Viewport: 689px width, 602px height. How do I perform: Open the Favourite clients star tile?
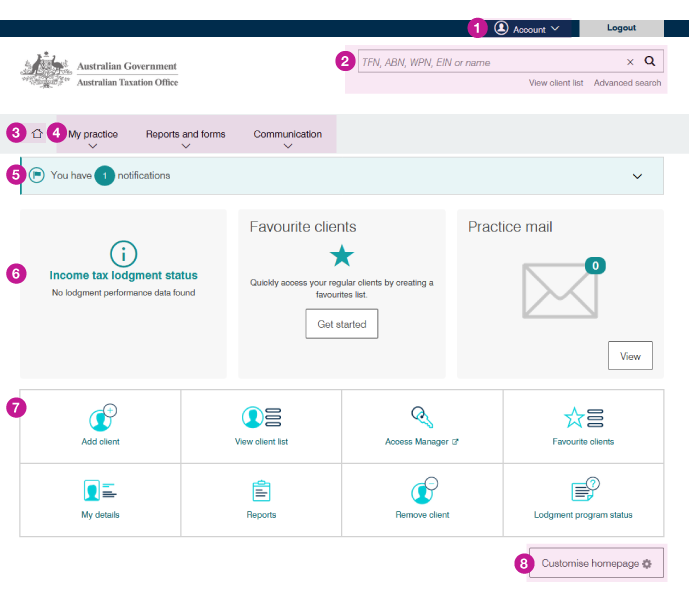coord(583,426)
